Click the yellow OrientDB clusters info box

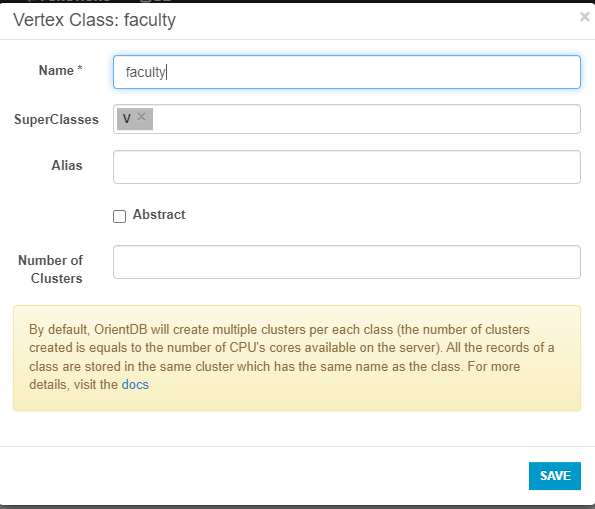[297, 358]
